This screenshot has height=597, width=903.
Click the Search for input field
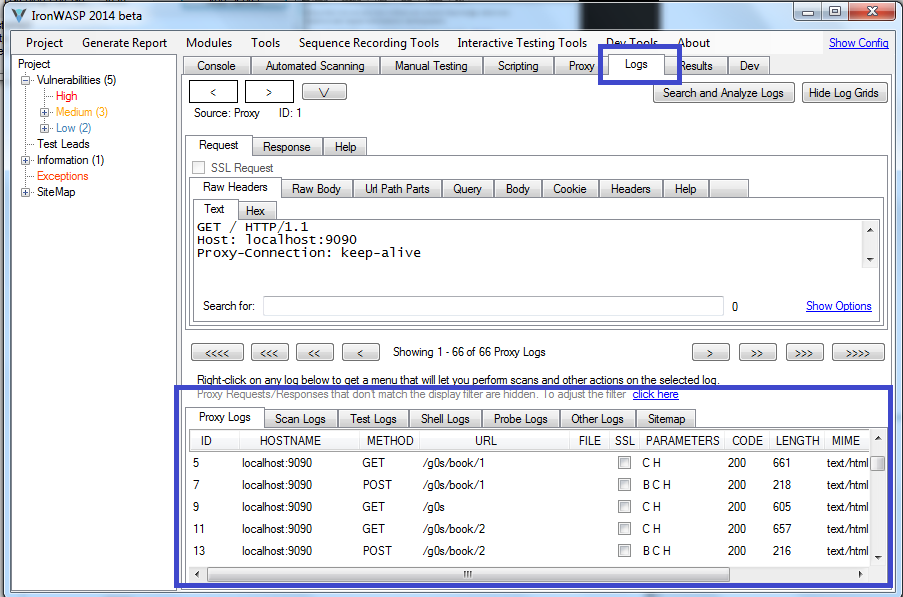pyautogui.click(x=494, y=306)
